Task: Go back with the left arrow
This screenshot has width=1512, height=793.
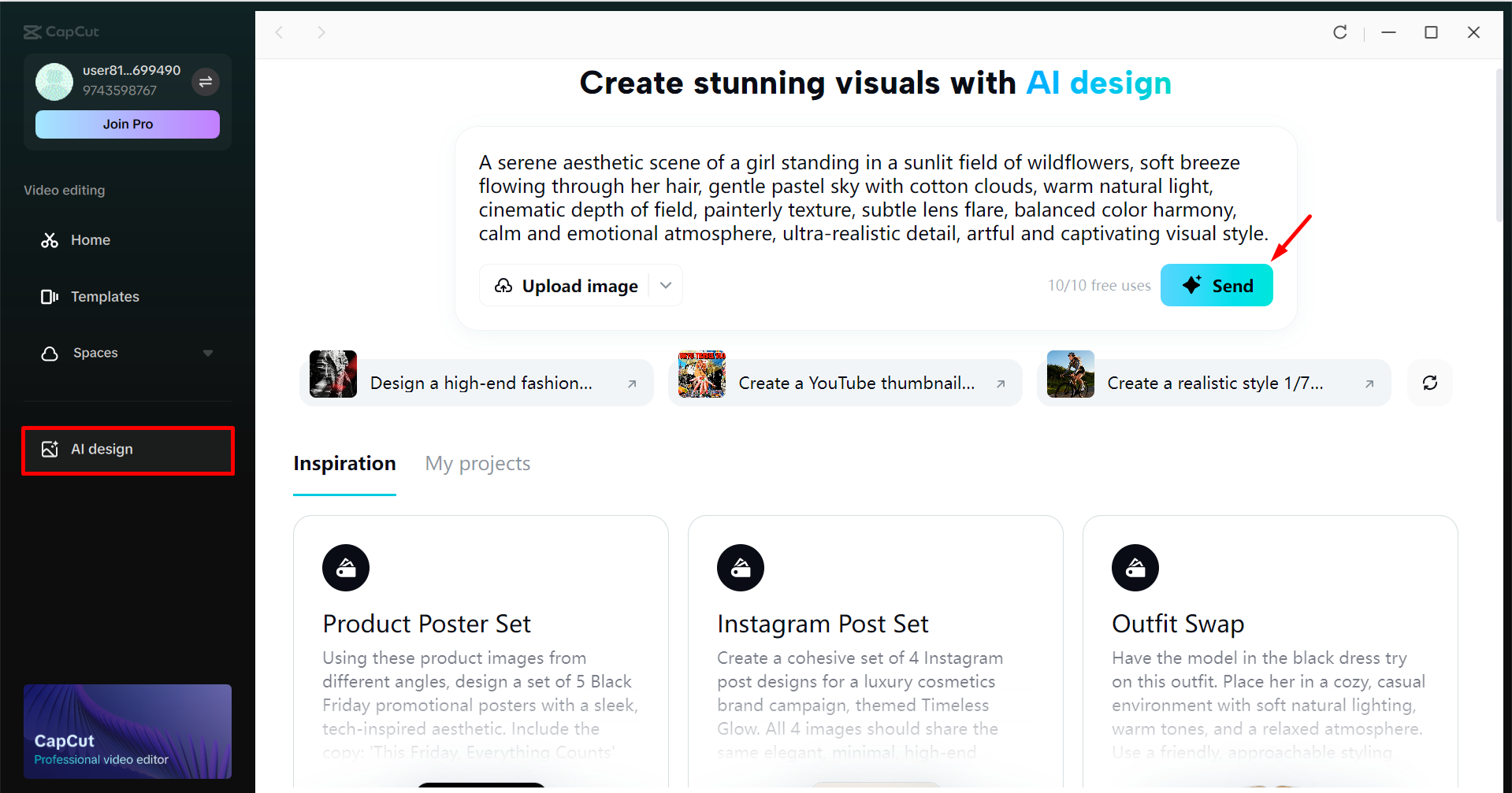Action: tap(279, 32)
